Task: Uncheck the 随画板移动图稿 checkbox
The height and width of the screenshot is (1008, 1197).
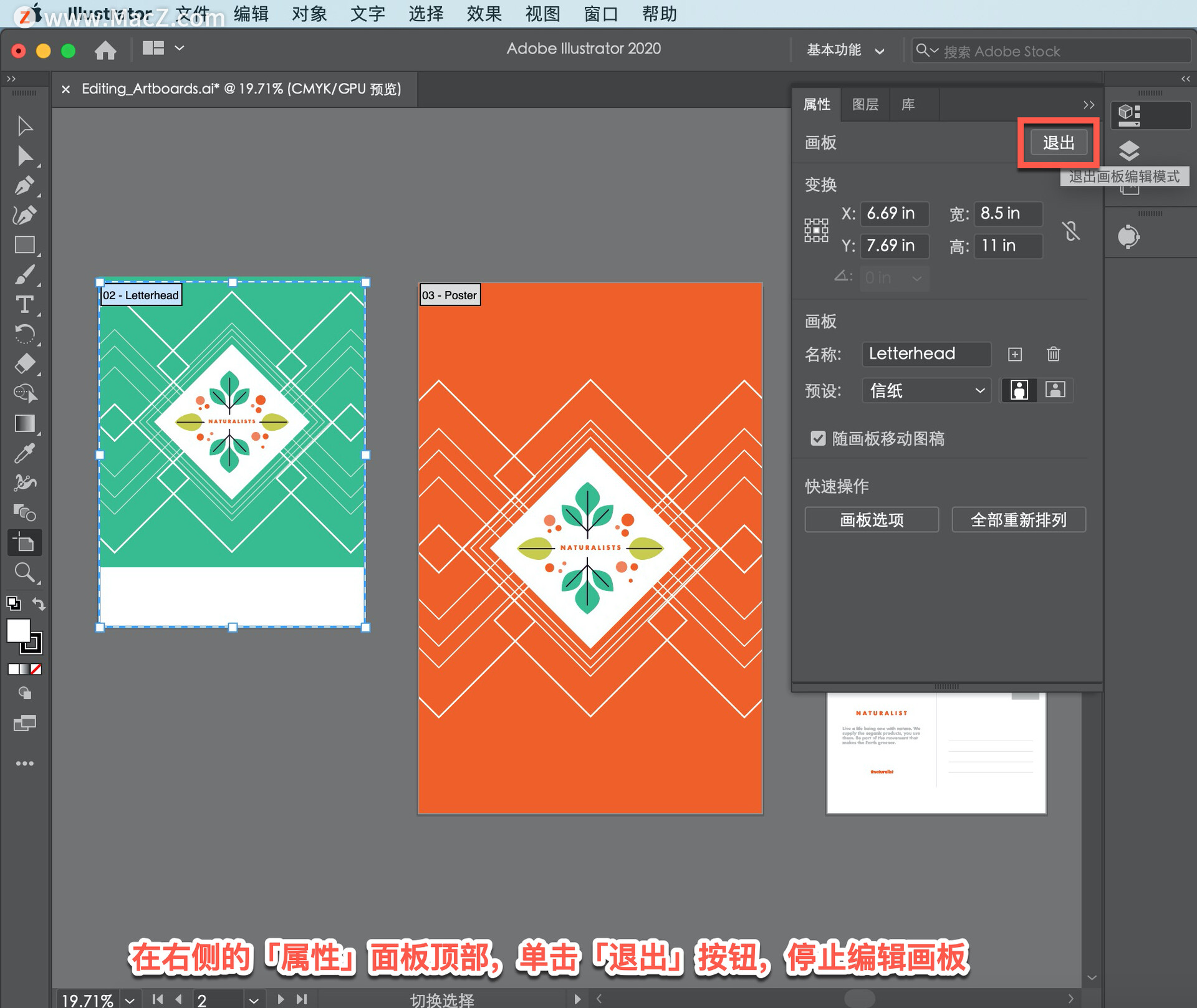Action: 818,438
